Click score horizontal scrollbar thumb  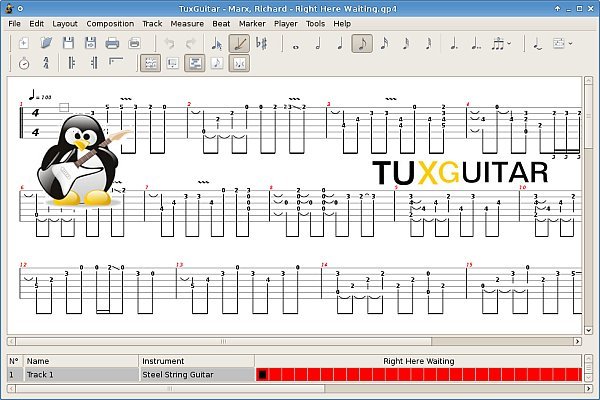(223, 341)
